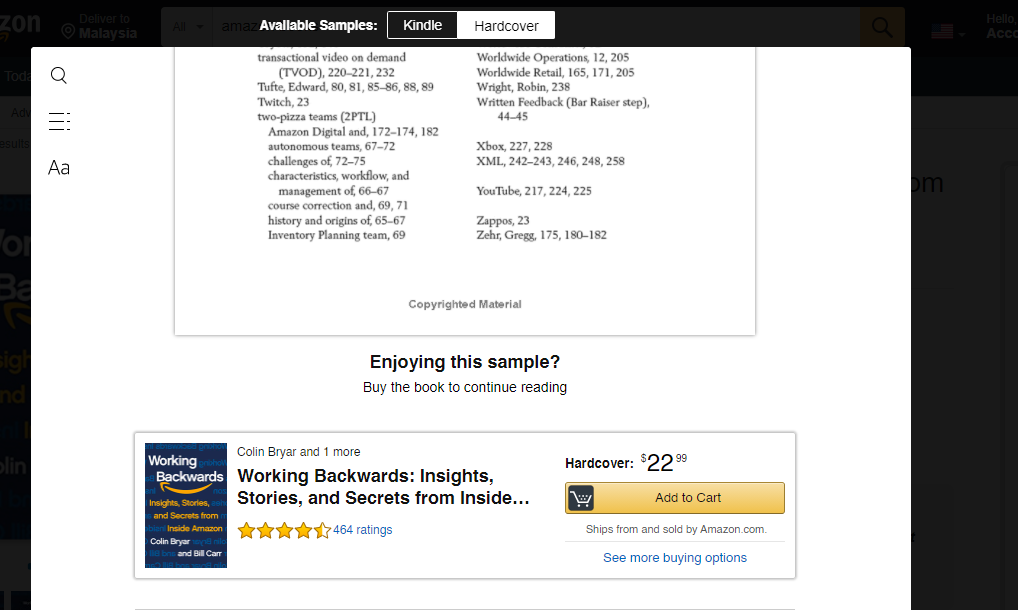View the 464 ratings link
The image size is (1018, 610).
(x=363, y=529)
